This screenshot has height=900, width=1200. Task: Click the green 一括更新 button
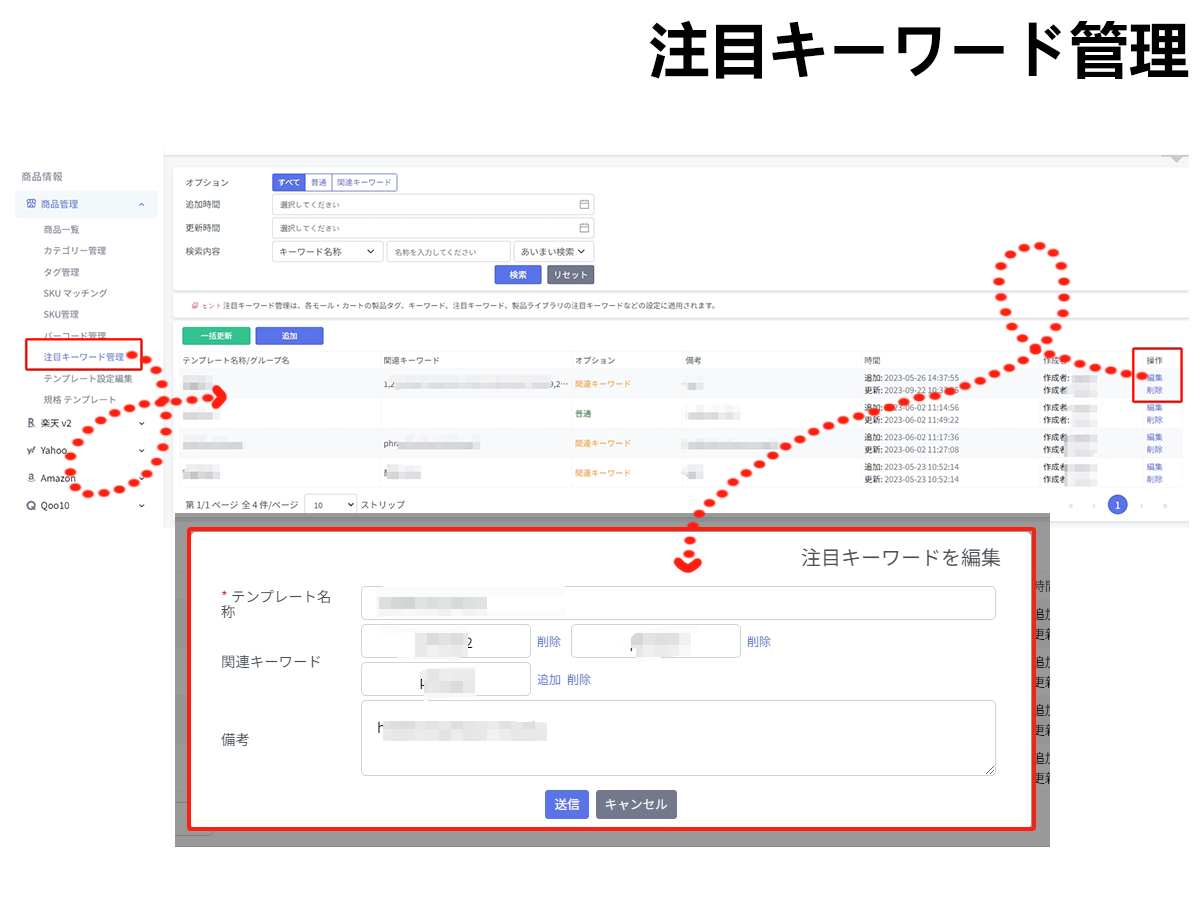pos(216,336)
